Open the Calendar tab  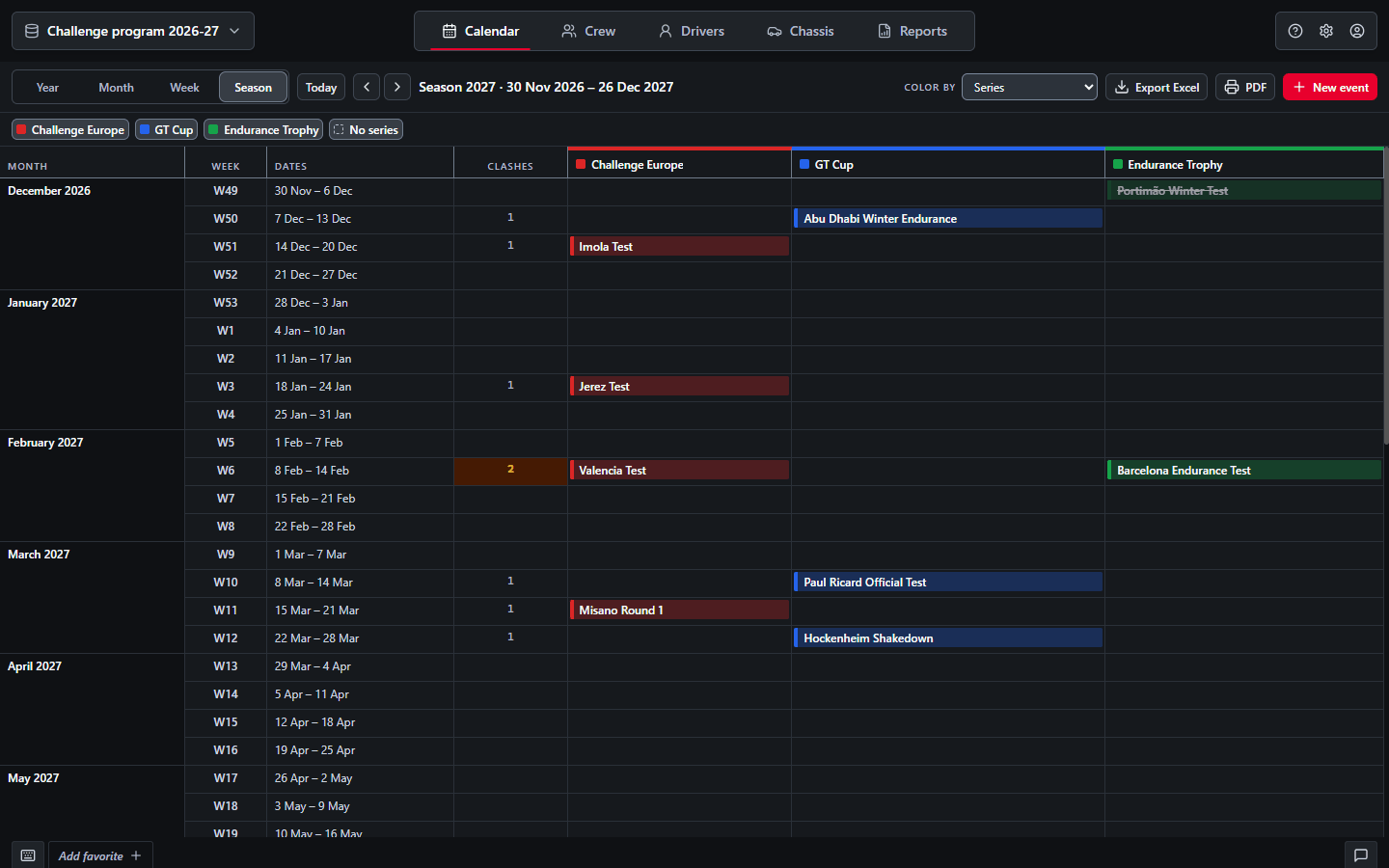click(480, 31)
